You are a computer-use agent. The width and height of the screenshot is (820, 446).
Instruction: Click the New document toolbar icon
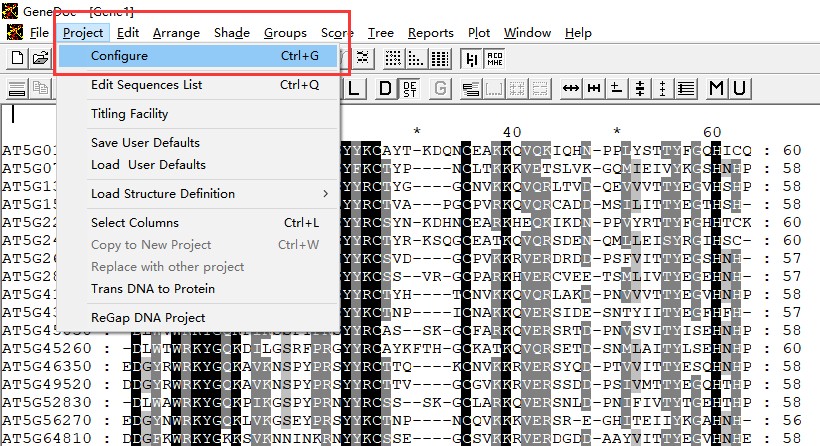(17, 58)
